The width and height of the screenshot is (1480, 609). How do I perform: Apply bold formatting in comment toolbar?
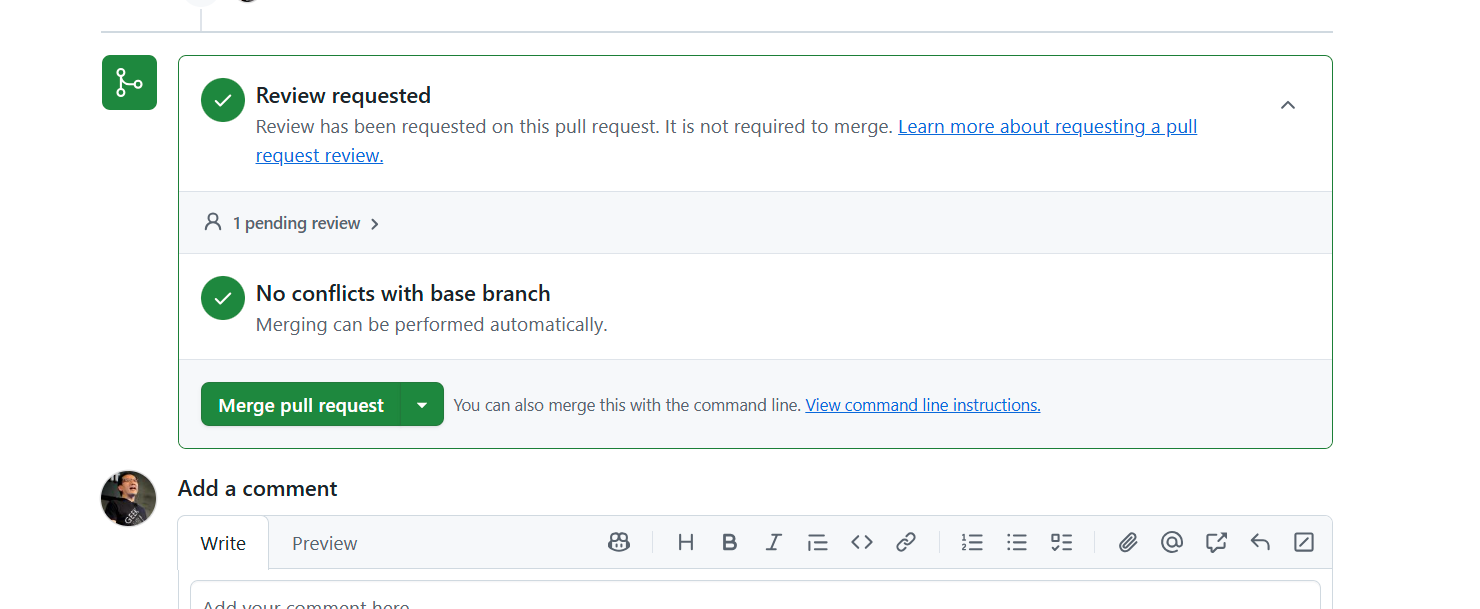(730, 542)
